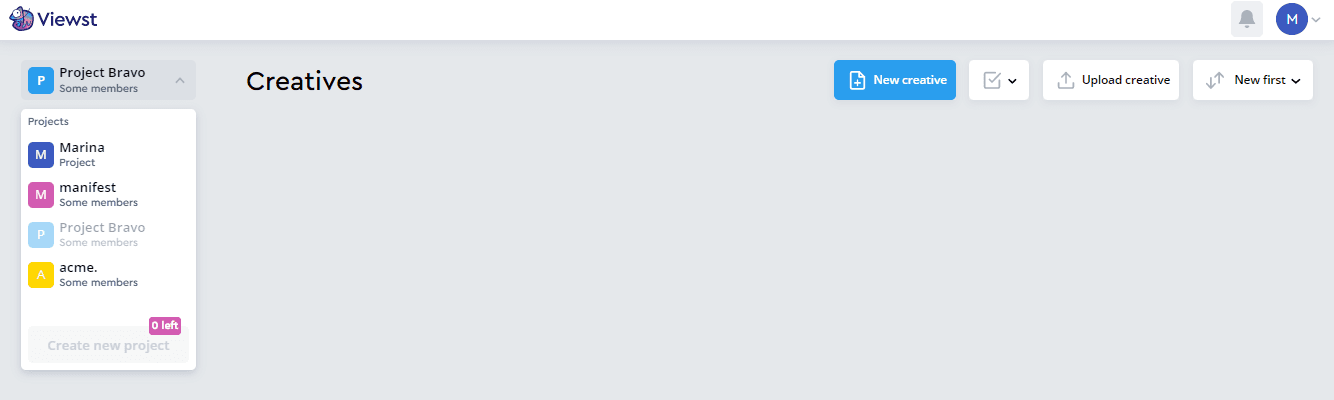Click the sort arrows icon
The width and height of the screenshot is (1334, 400).
pos(1215,80)
